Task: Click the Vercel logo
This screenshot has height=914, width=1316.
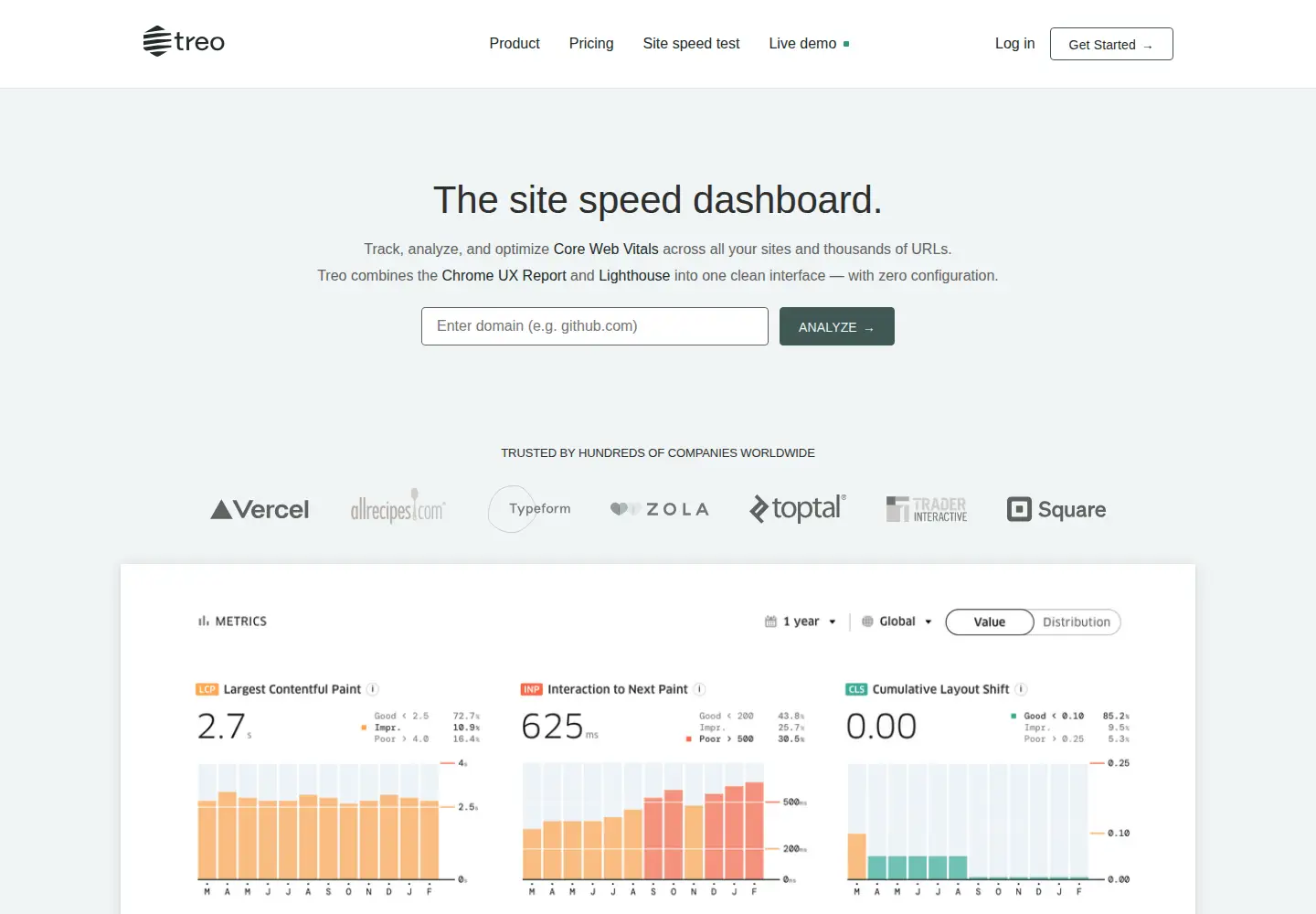Action: [x=260, y=509]
